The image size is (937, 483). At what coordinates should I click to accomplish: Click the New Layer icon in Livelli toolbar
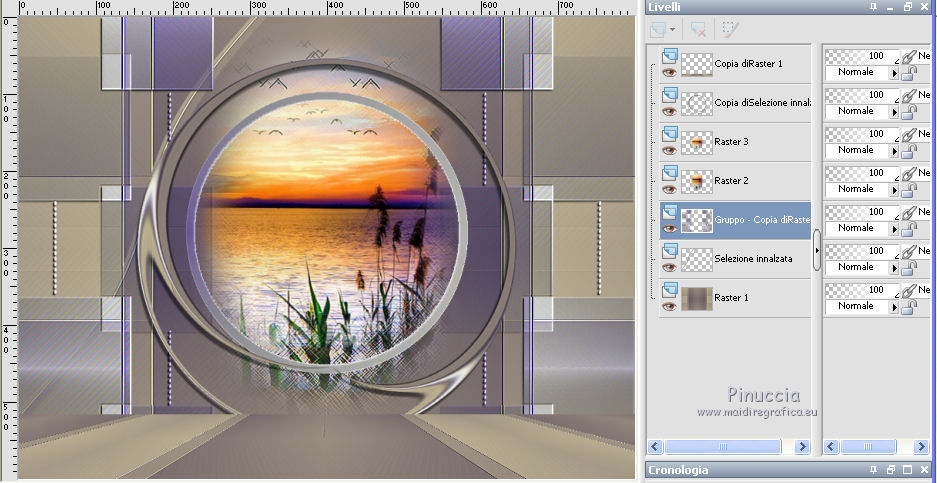pos(658,29)
